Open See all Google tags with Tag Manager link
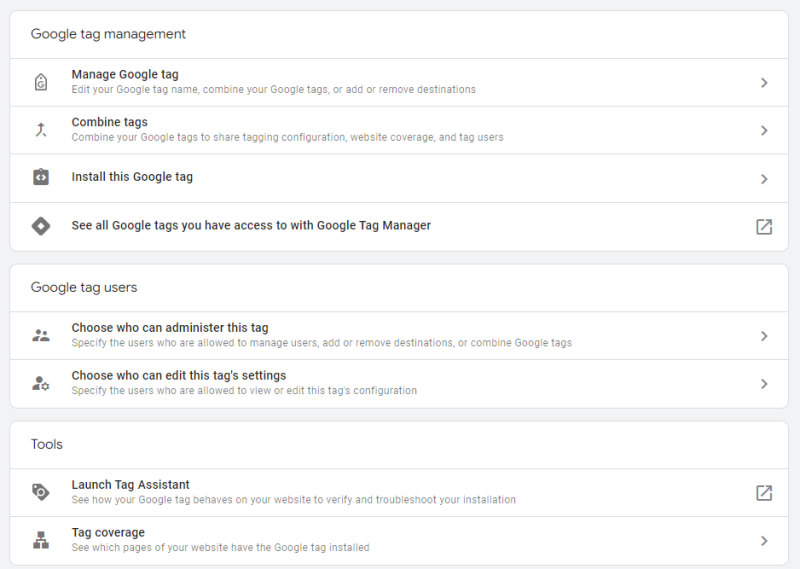 tap(251, 226)
